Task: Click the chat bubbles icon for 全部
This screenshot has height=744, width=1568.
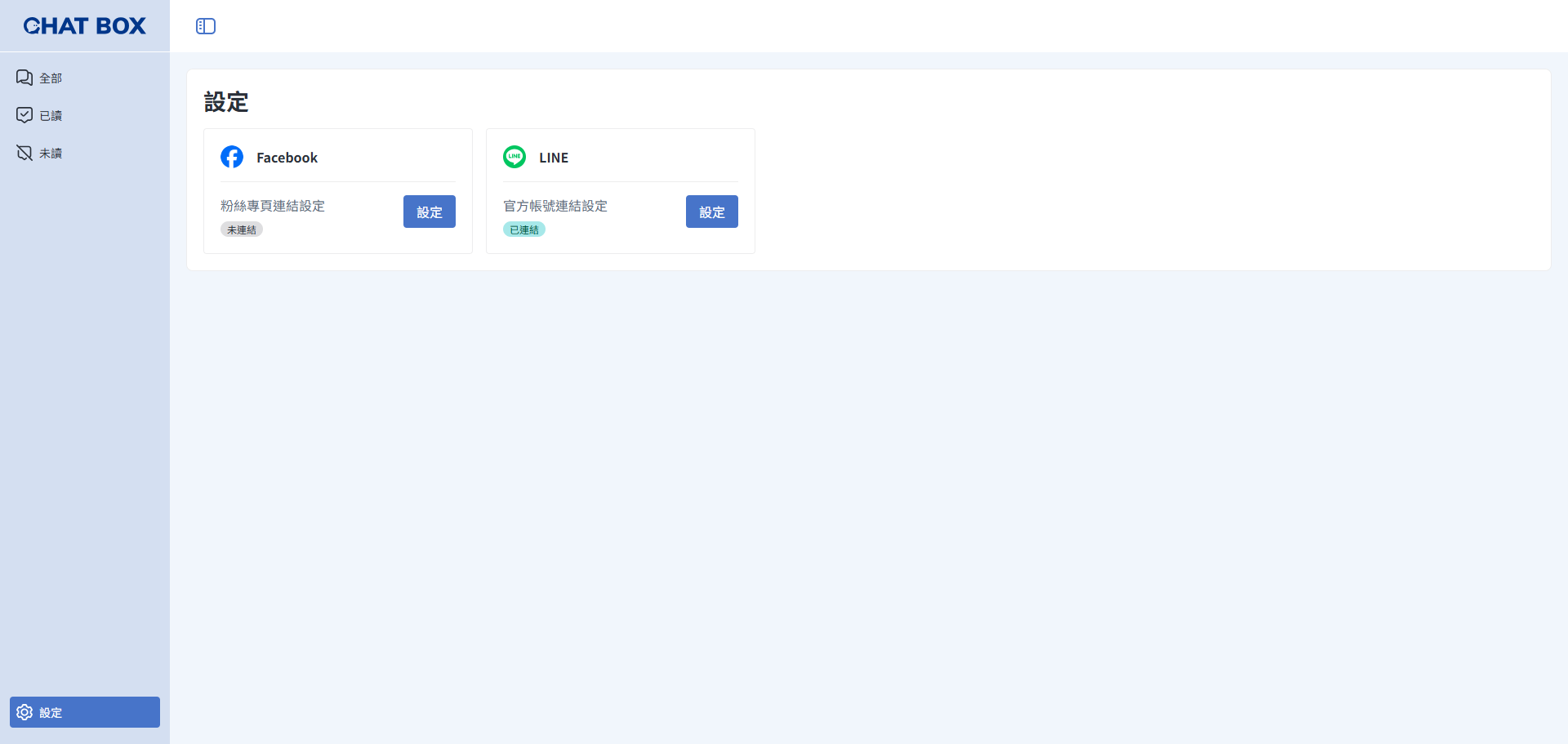Action: coord(24,78)
